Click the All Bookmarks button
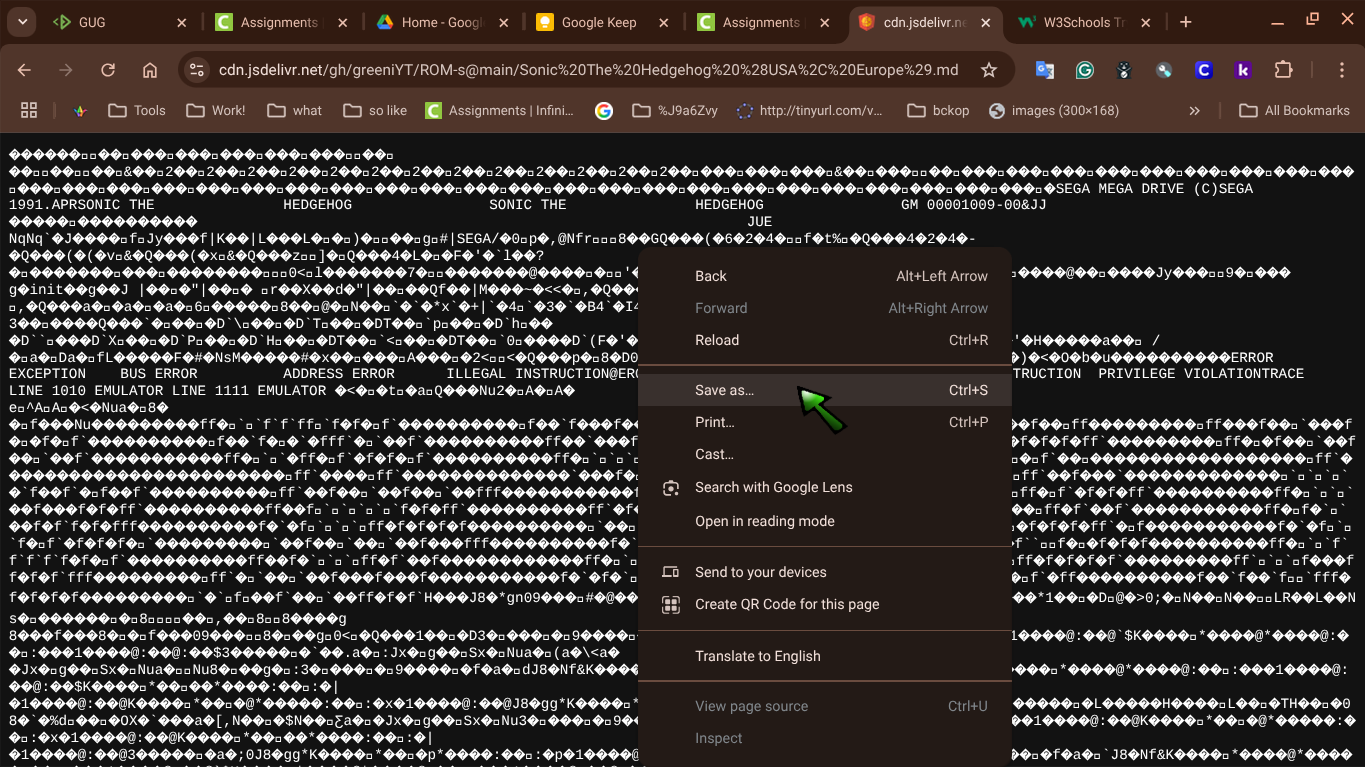1365x767 pixels. pyautogui.click(x=1294, y=110)
